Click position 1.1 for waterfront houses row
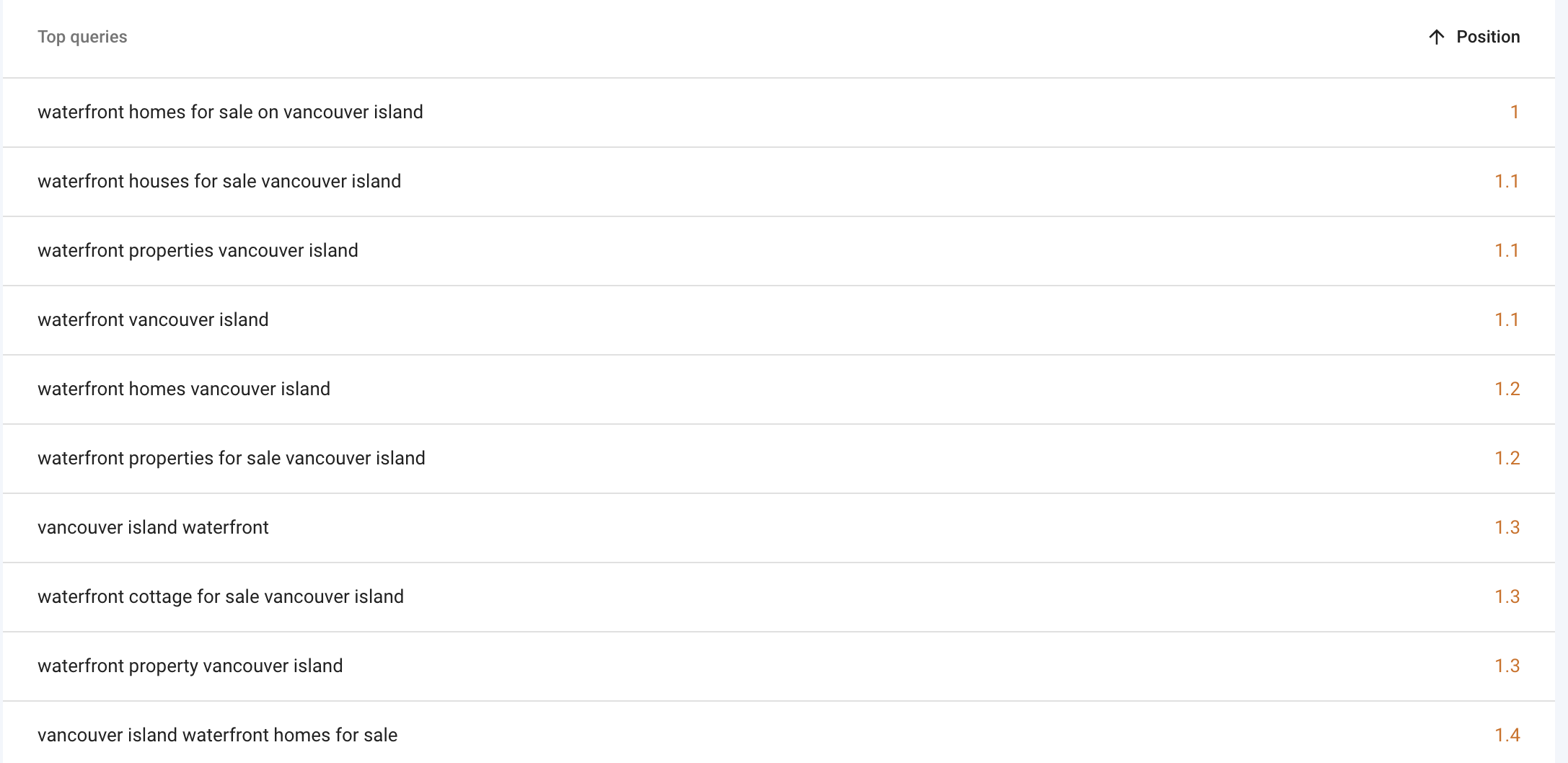This screenshot has height=763, width=1568. (1507, 181)
